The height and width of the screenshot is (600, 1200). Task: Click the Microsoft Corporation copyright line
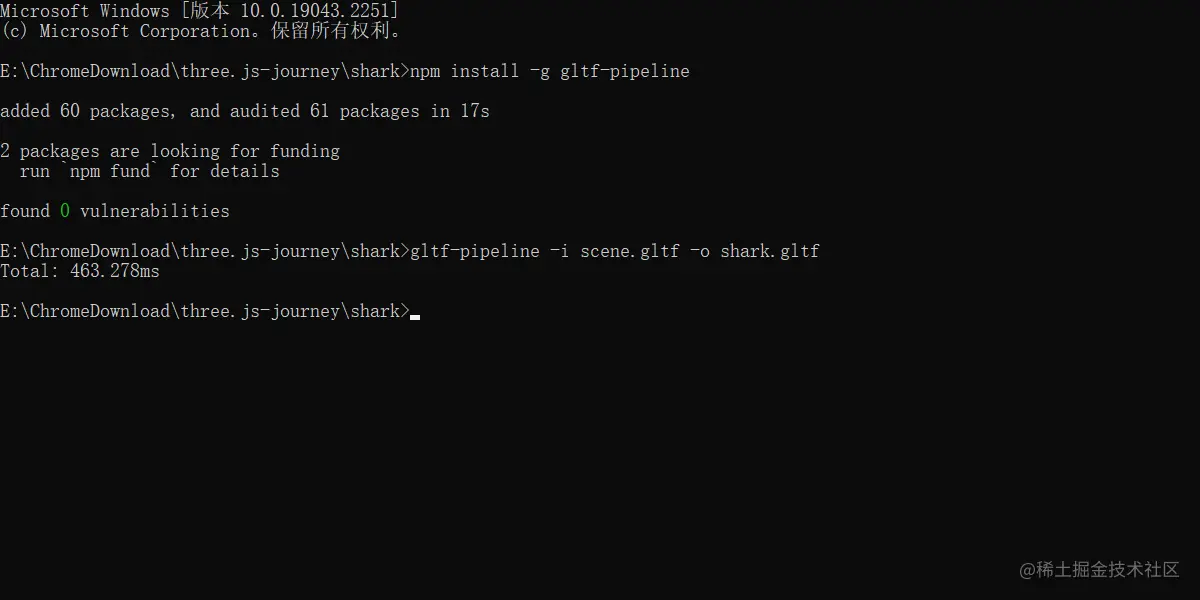[x=202, y=31]
